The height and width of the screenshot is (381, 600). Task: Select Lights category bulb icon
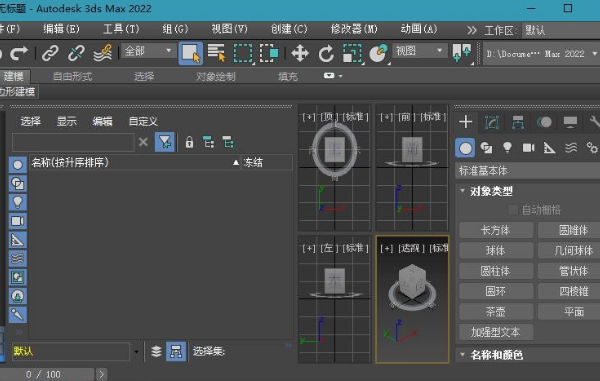click(x=507, y=148)
